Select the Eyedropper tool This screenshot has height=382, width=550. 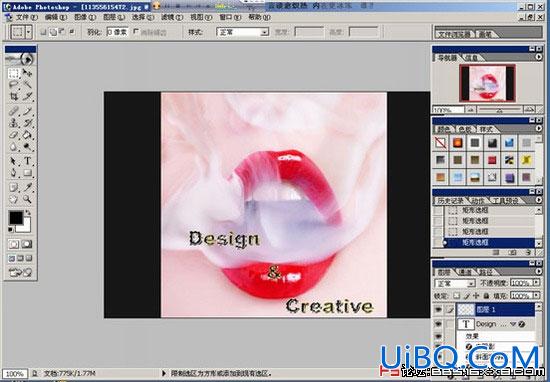(27, 188)
